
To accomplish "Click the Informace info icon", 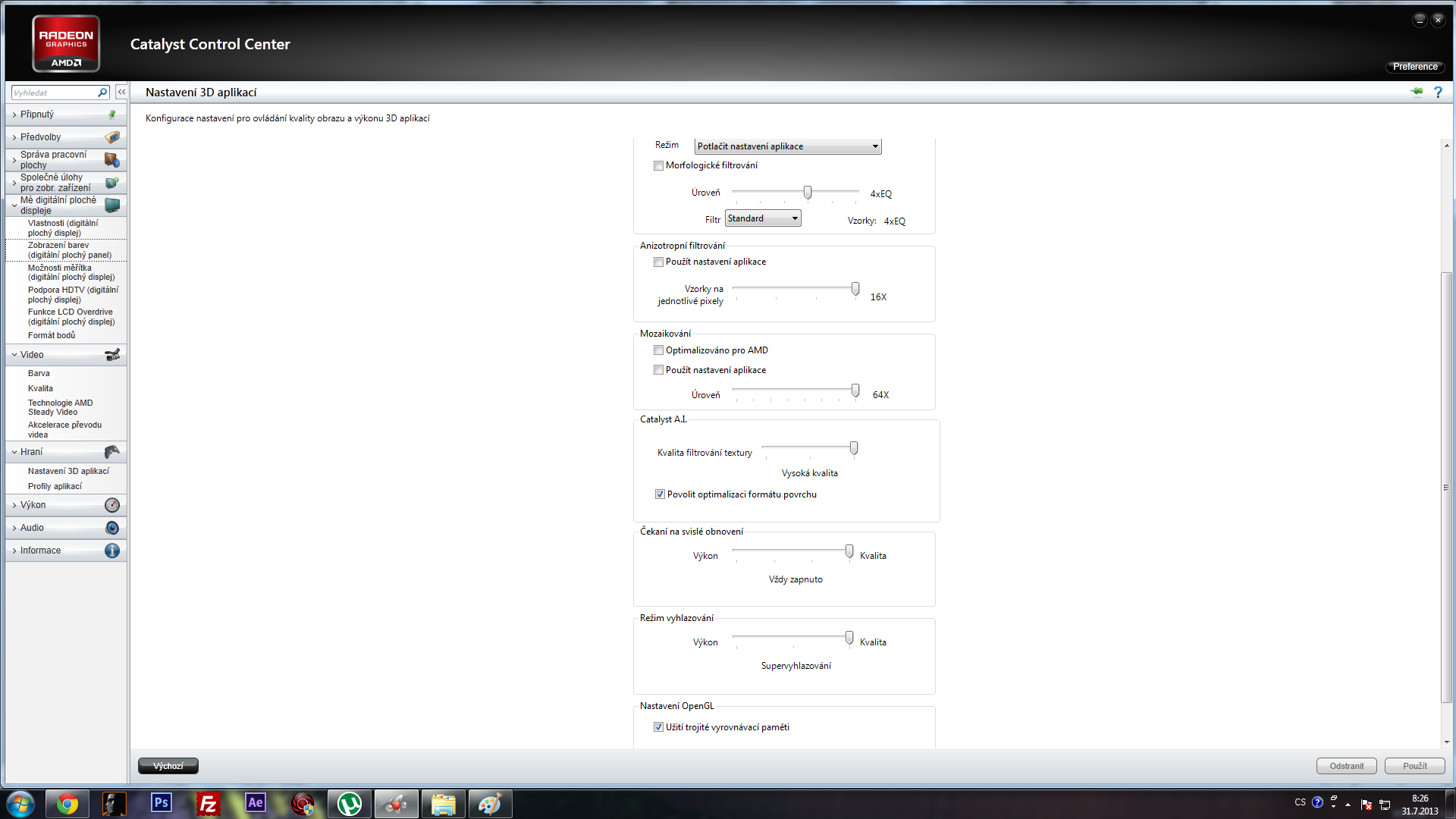I will pos(112,551).
